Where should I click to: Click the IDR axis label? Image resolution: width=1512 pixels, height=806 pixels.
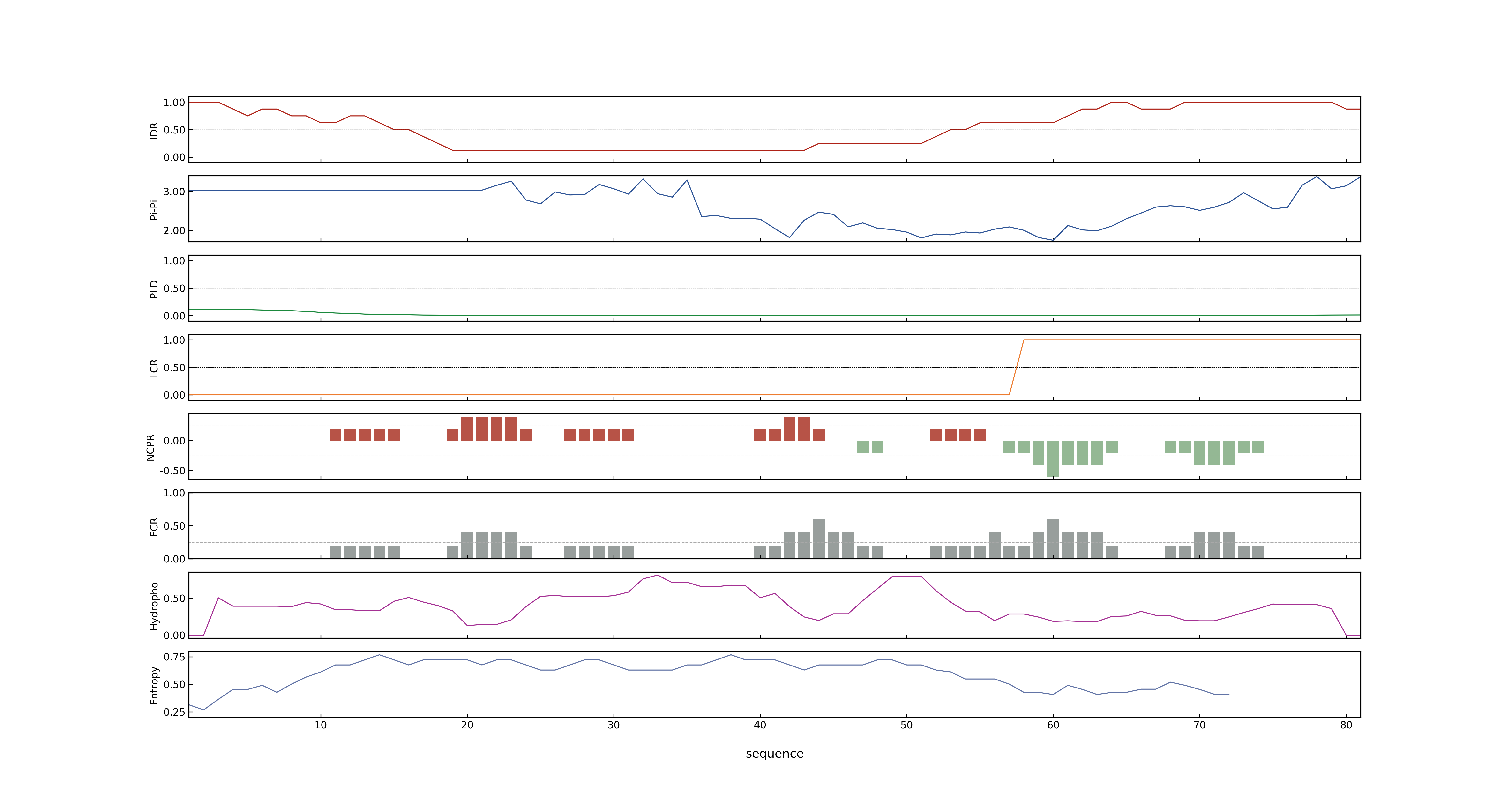154,130
